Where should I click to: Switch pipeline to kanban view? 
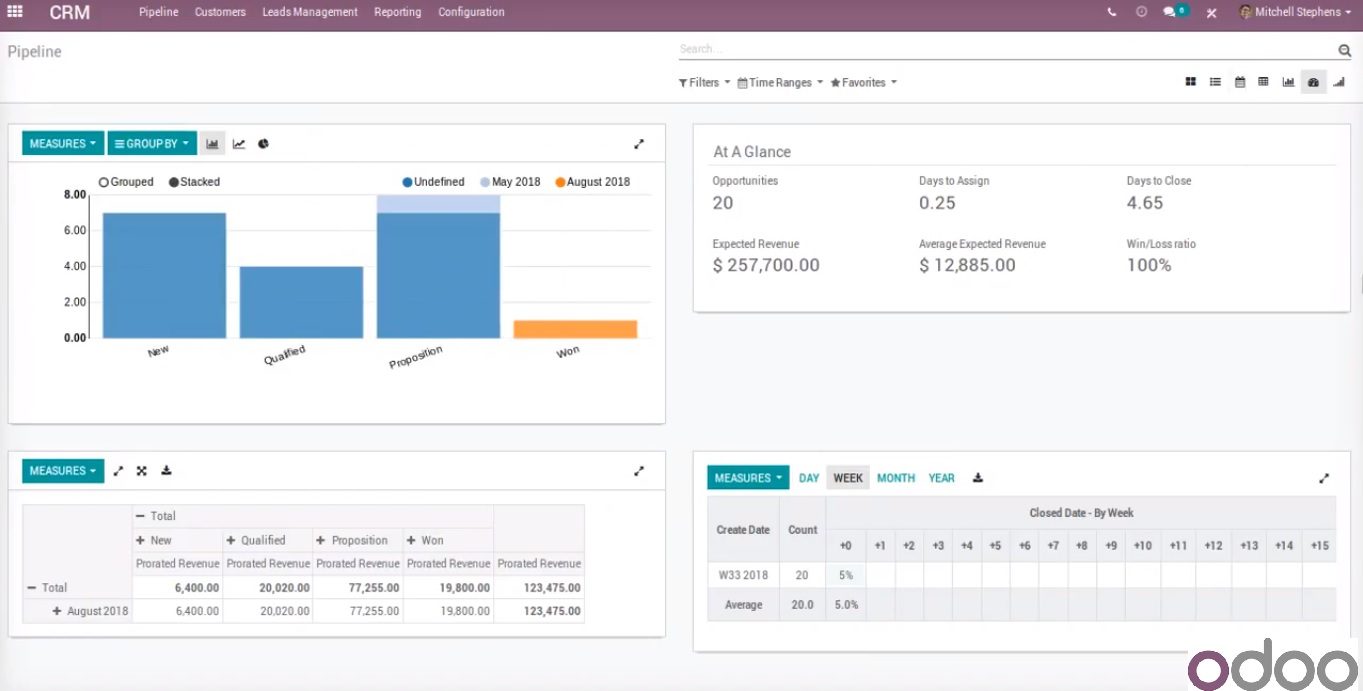coord(1189,82)
